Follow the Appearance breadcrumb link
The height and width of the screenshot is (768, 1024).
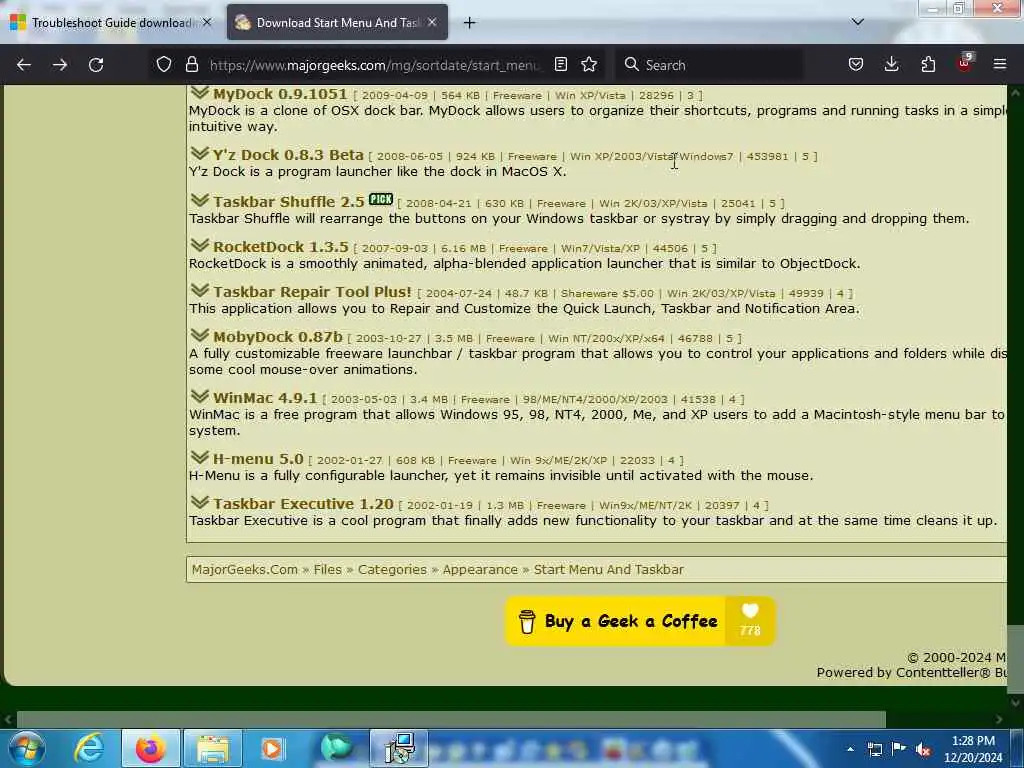point(480,569)
